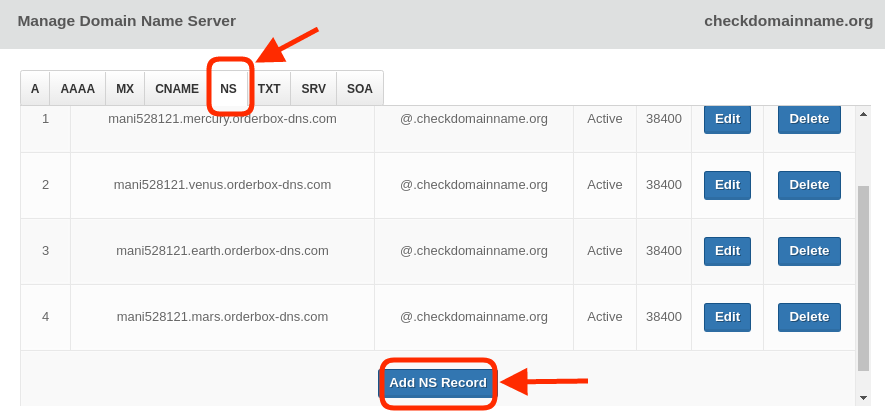Delete the mars nameserver record

pos(809,317)
